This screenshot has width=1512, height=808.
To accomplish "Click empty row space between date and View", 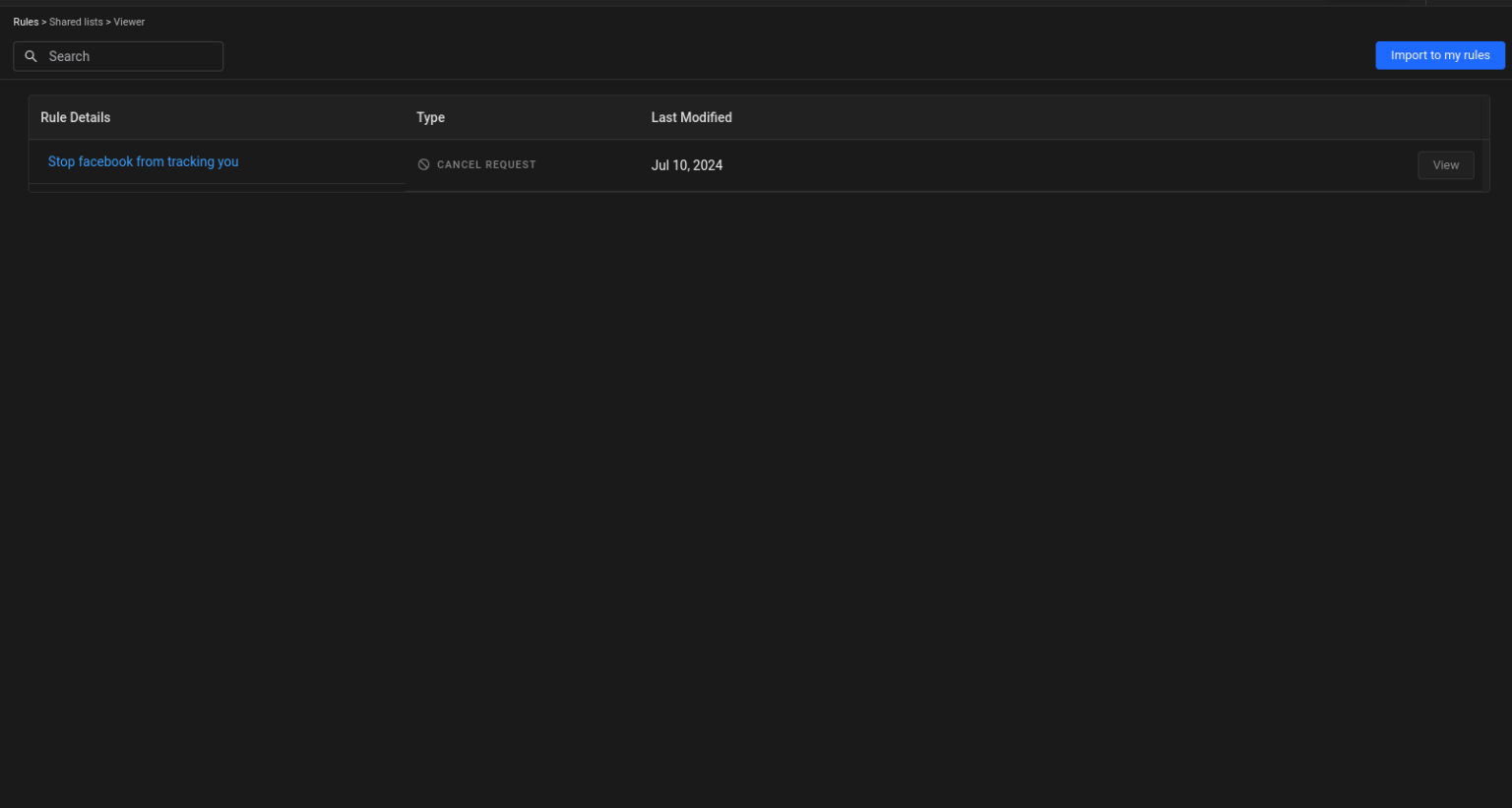I will click(1063, 165).
